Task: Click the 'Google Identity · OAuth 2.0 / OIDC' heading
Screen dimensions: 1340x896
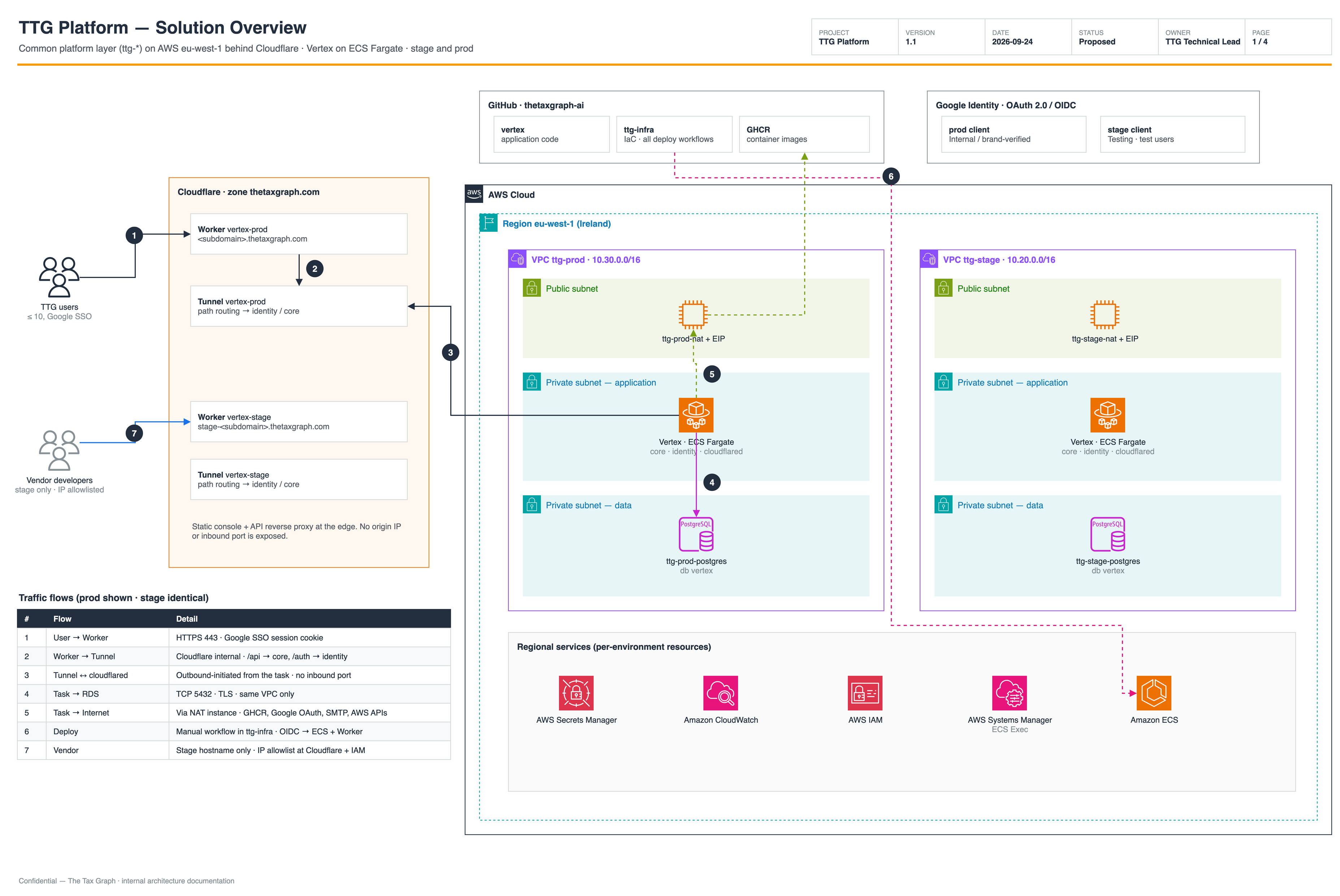Action: [x=1005, y=105]
